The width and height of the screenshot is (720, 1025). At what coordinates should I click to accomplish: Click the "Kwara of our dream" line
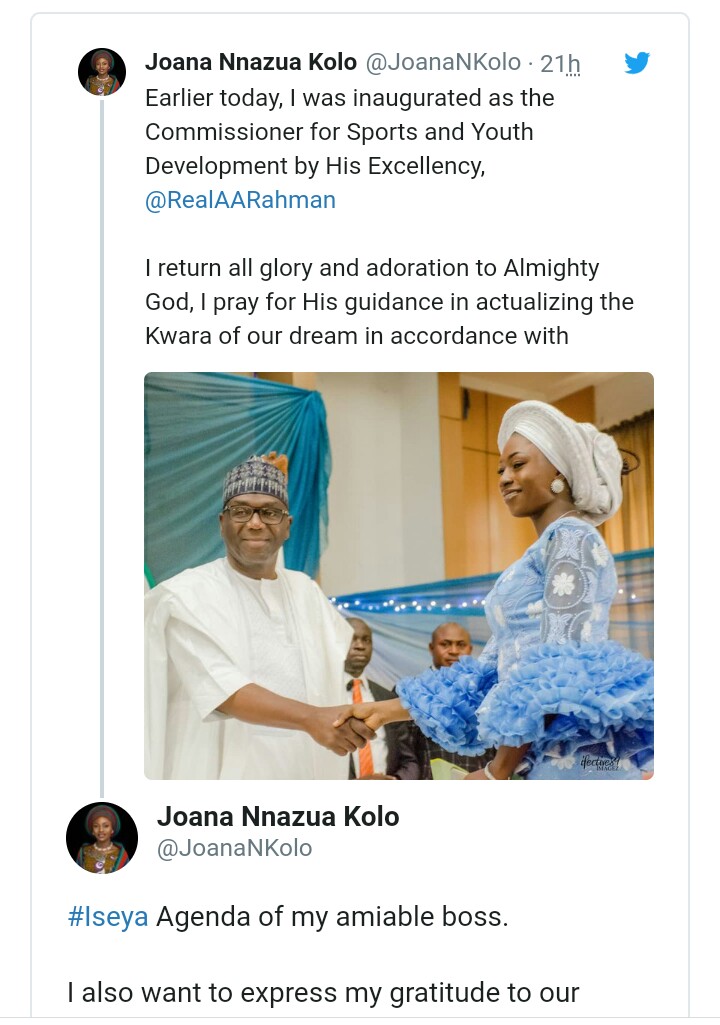[357, 336]
